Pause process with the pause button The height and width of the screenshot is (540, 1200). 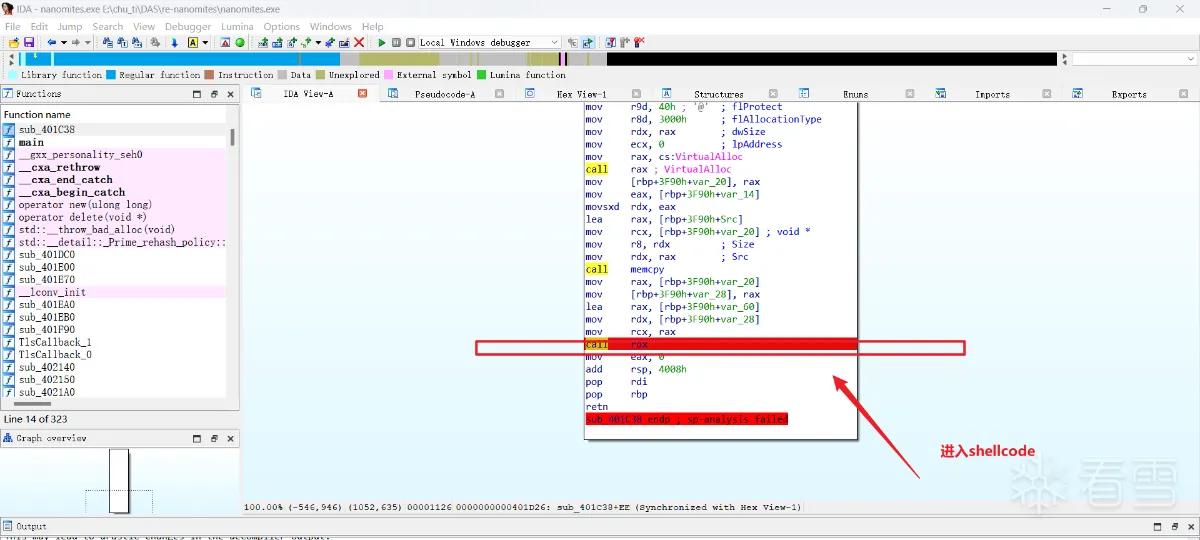(x=396, y=43)
